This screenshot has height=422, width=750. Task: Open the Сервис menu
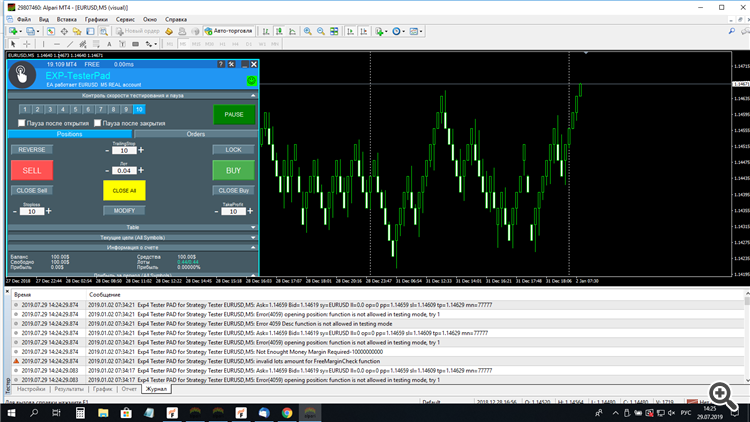[125, 19]
